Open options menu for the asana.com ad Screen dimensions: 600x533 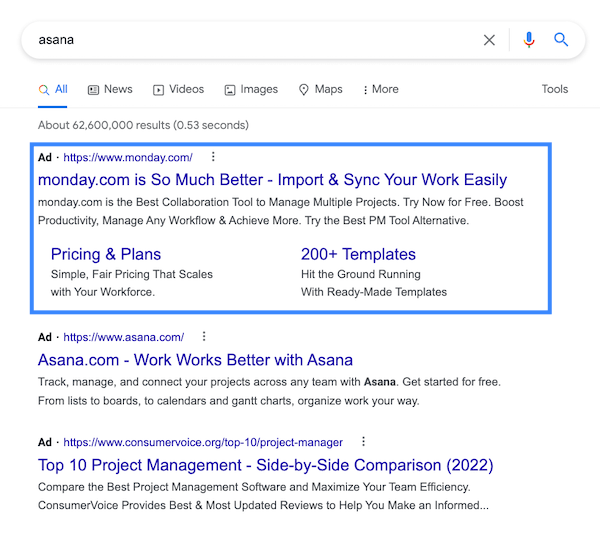(x=204, y=336)
